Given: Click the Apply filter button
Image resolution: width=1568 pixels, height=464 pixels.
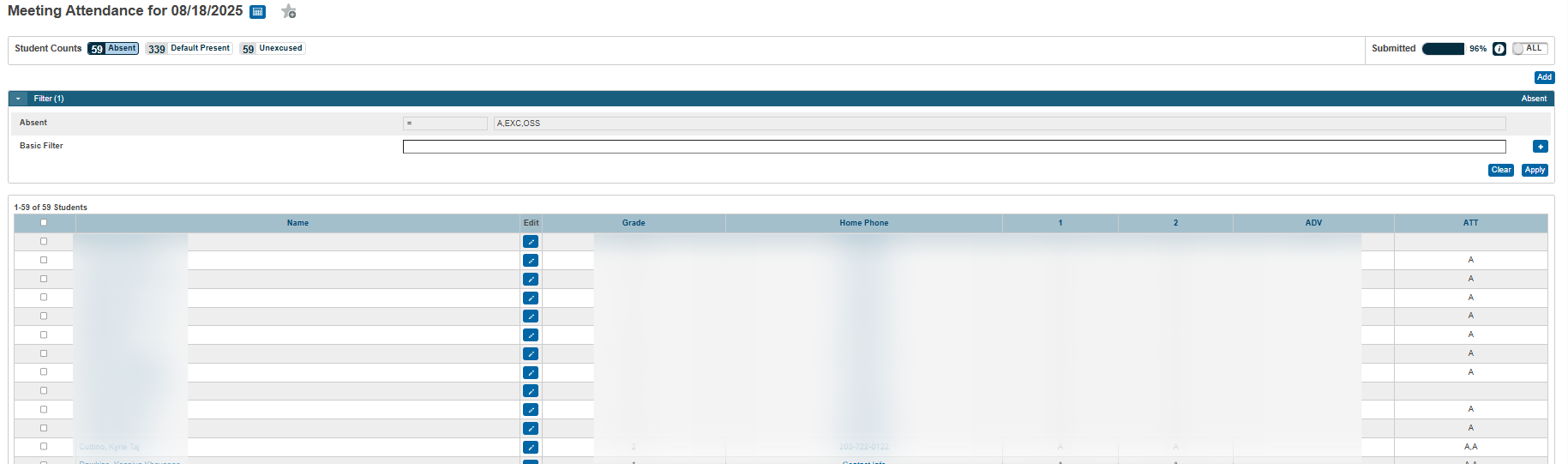Looking at the screenshot, I should [x=1535, y=170].
